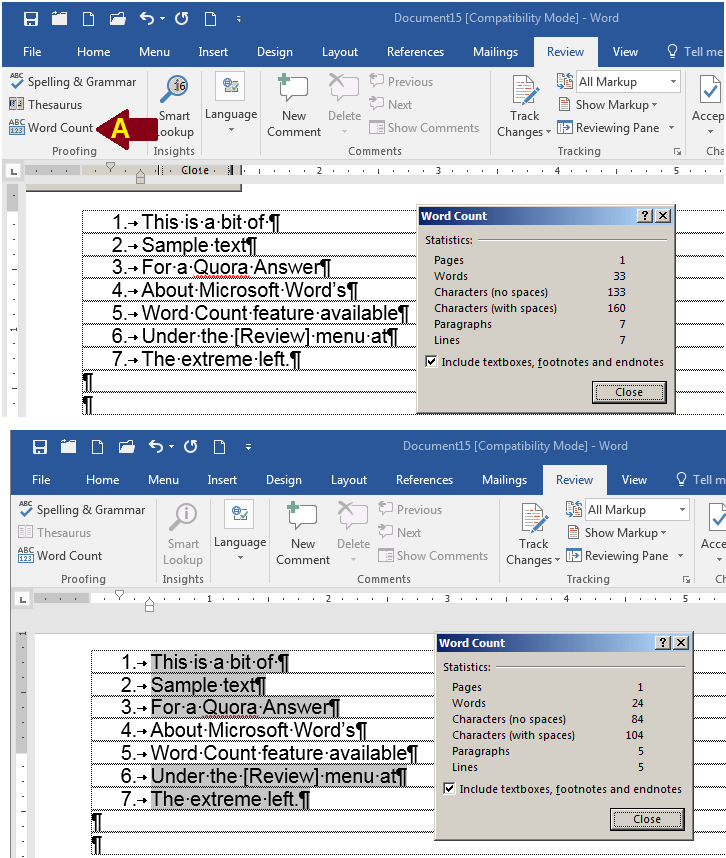Open Tracking dialog launcher in upper window
Viewport: 726px width, 858px height.
(677, 152)
